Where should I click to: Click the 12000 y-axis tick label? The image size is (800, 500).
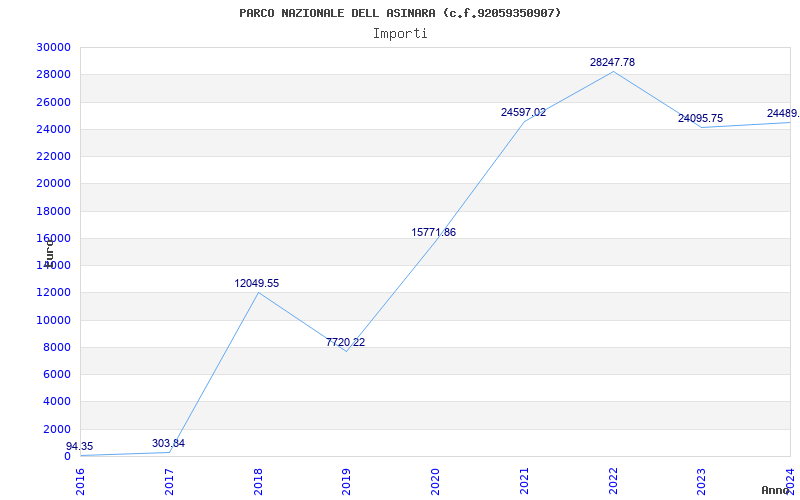point(53,293)
